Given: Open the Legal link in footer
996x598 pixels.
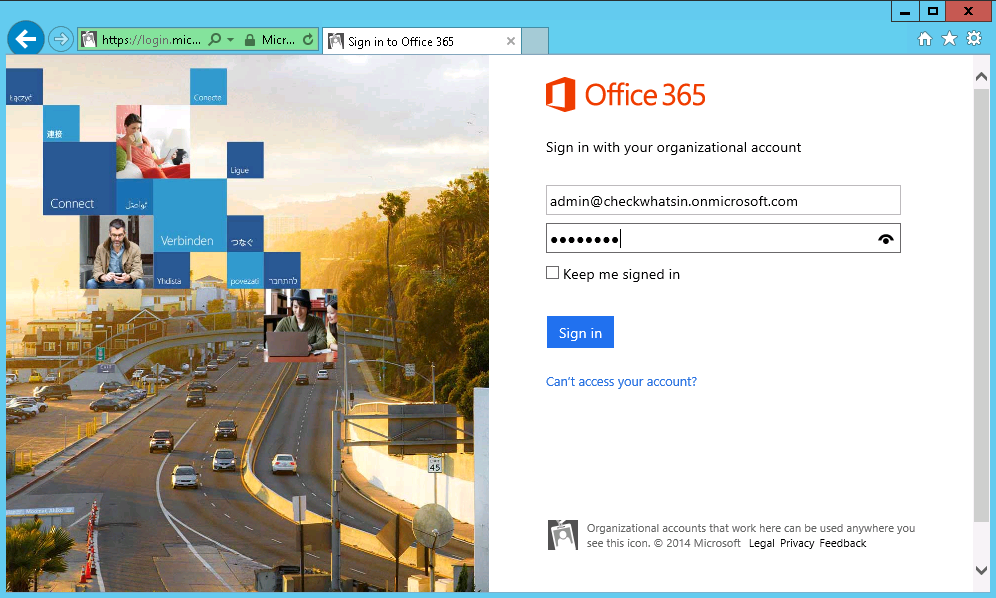Looking at the screenshot, I should [x=762, y=543].
